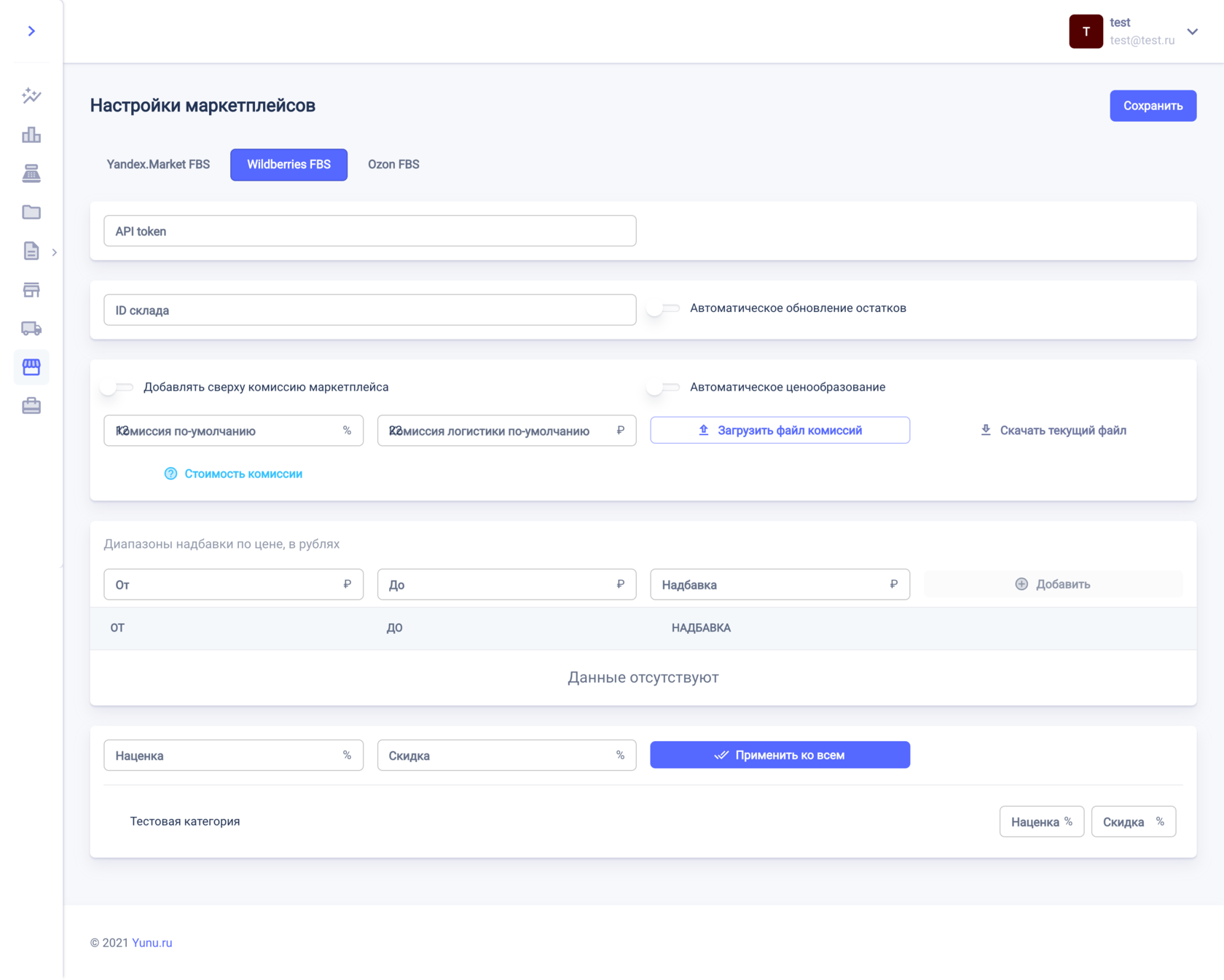
Task: Click the global Наценка percent field
Action: coord(233,756)
